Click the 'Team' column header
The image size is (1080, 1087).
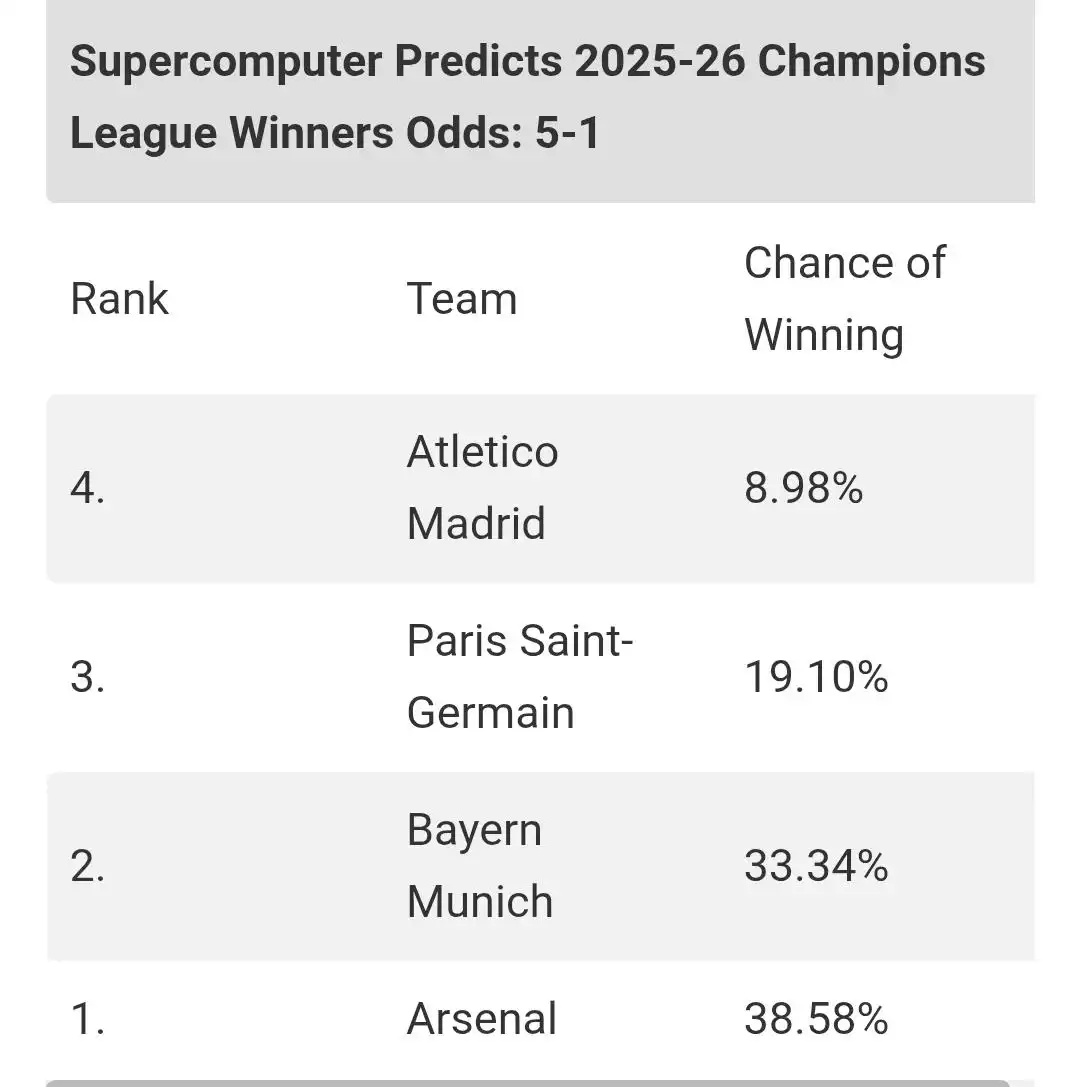(x=461, y=299)
